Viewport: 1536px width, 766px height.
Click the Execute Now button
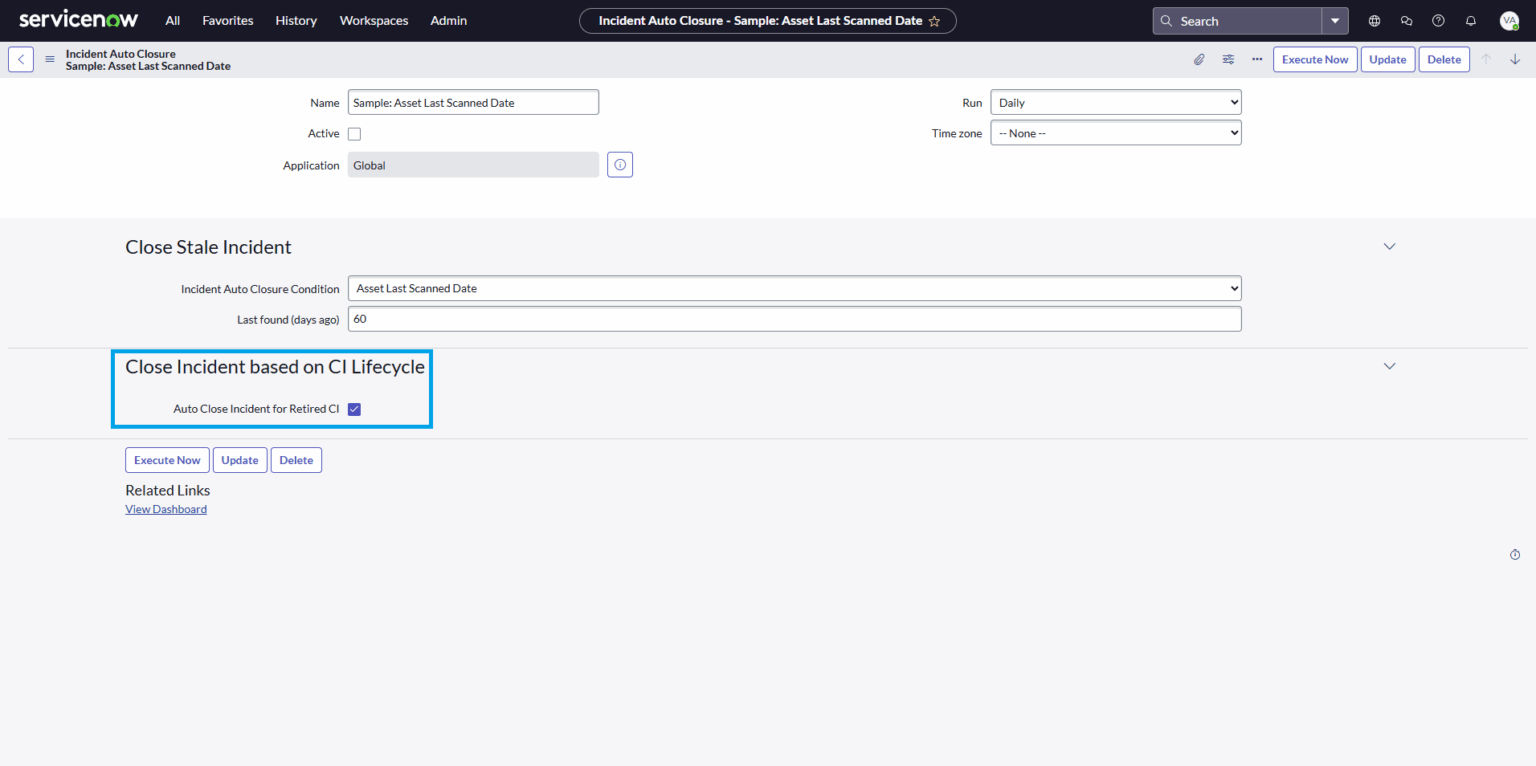1314,59
